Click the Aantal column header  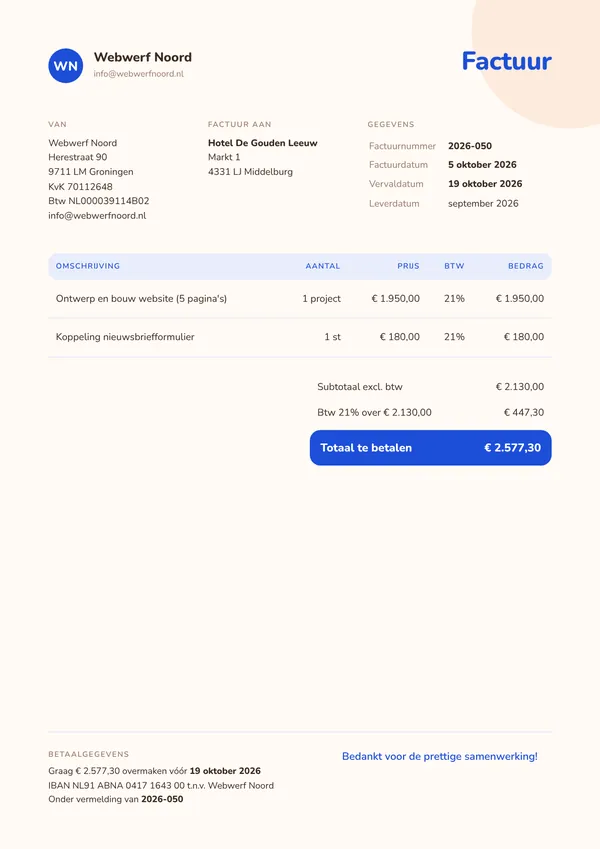coord(323,266)
